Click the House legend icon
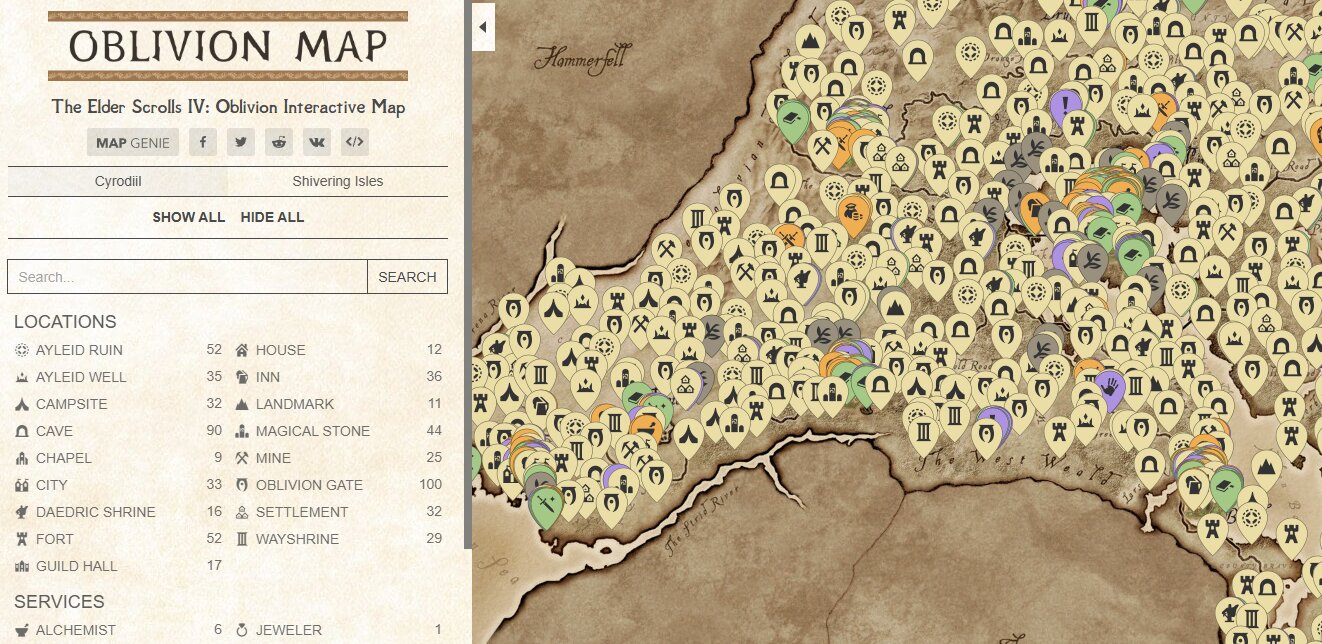 coord(242,350)
